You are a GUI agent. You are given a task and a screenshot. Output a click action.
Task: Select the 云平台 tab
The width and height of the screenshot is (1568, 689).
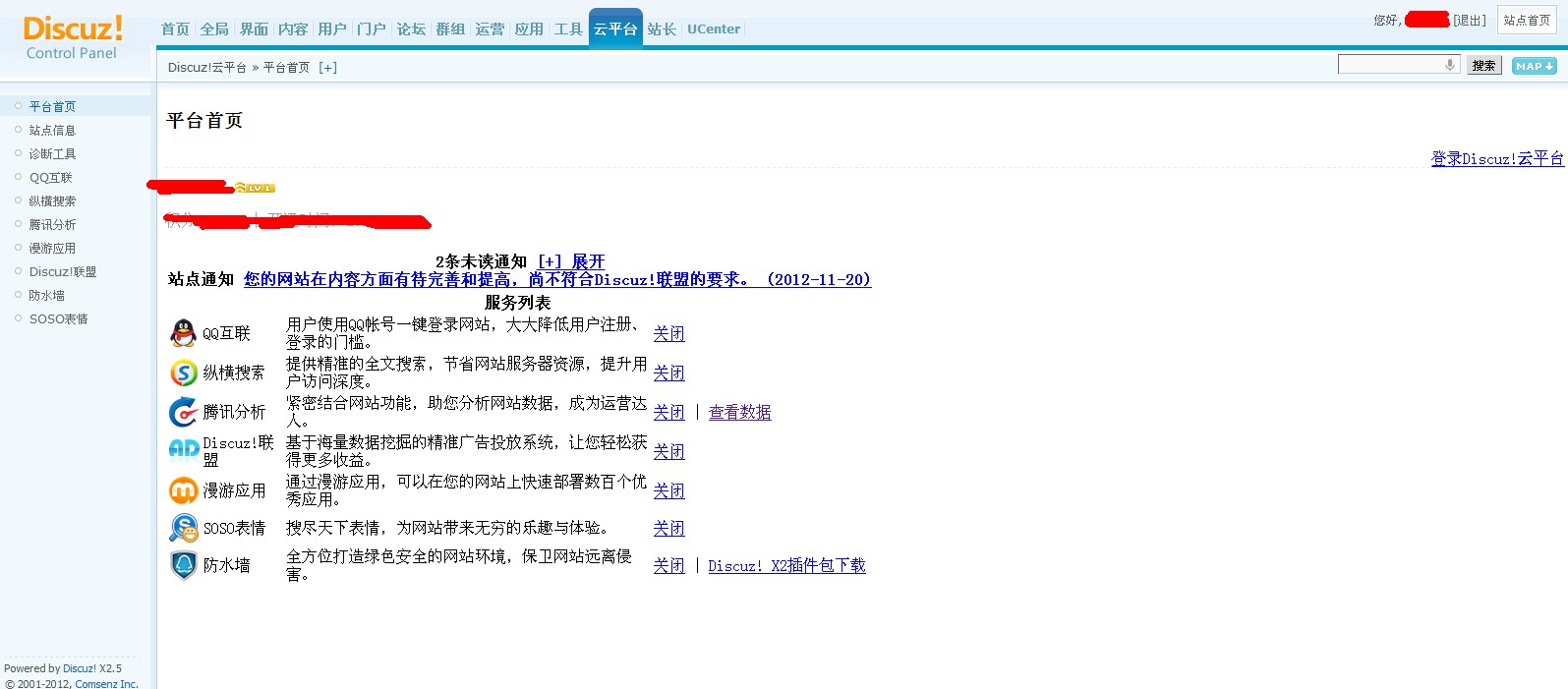(615, 29)
